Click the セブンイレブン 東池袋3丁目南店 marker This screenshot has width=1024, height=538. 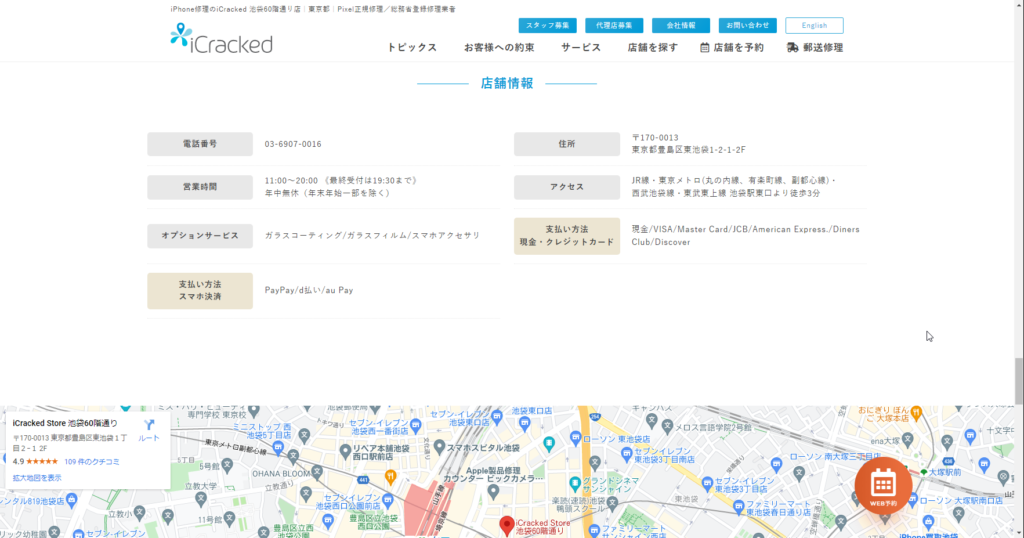(626, 453)
